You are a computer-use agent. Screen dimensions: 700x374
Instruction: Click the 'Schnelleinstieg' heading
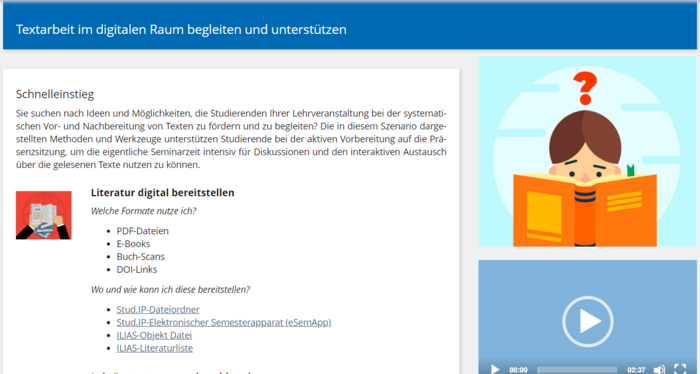(55, 94)
